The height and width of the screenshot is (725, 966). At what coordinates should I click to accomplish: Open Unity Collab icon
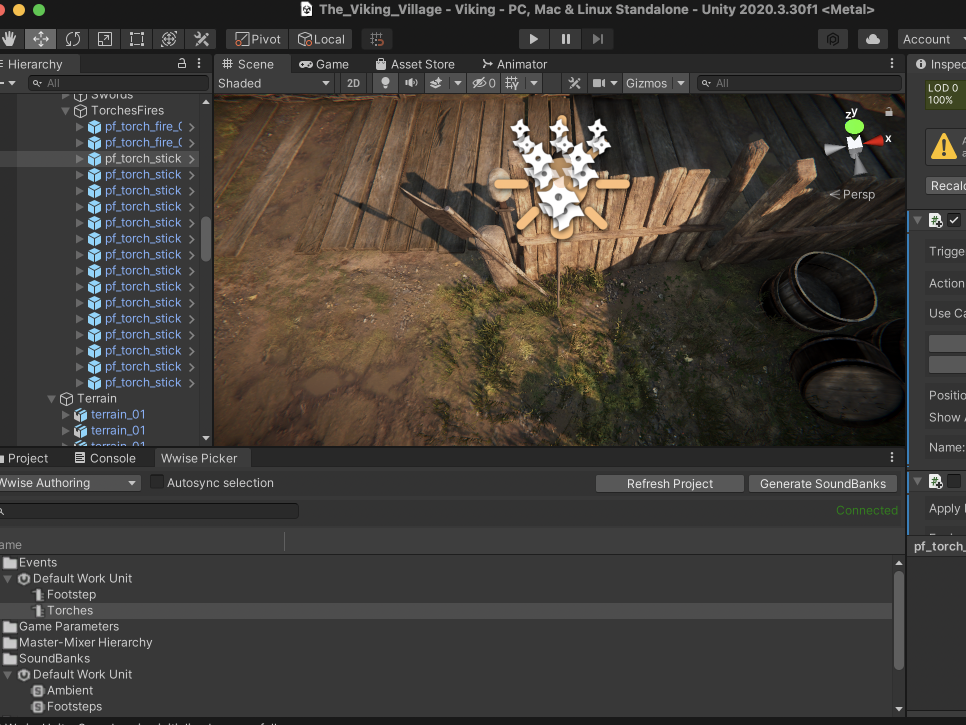coord(832,39)
